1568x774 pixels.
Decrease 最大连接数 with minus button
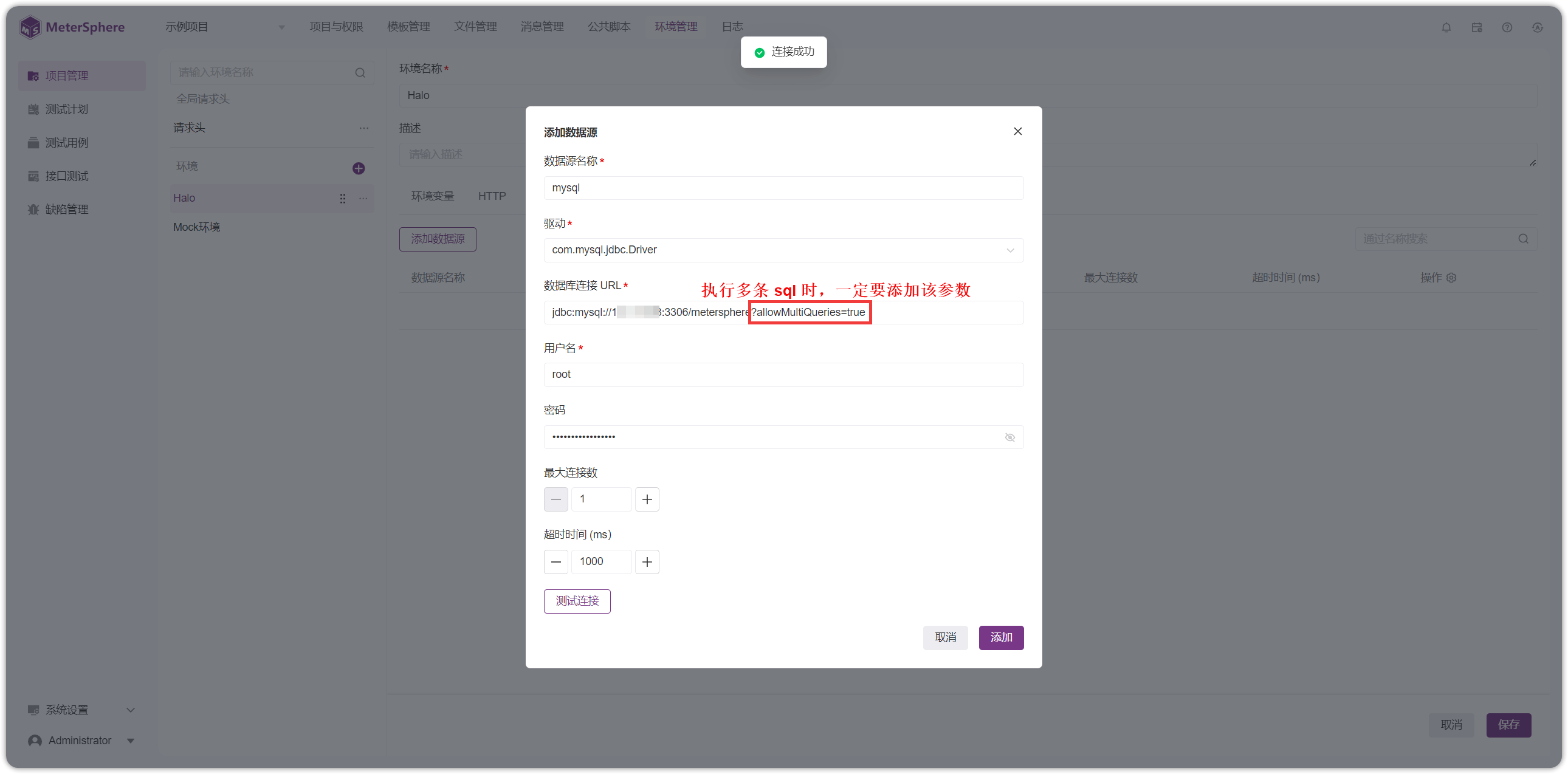tap(555, 499)
